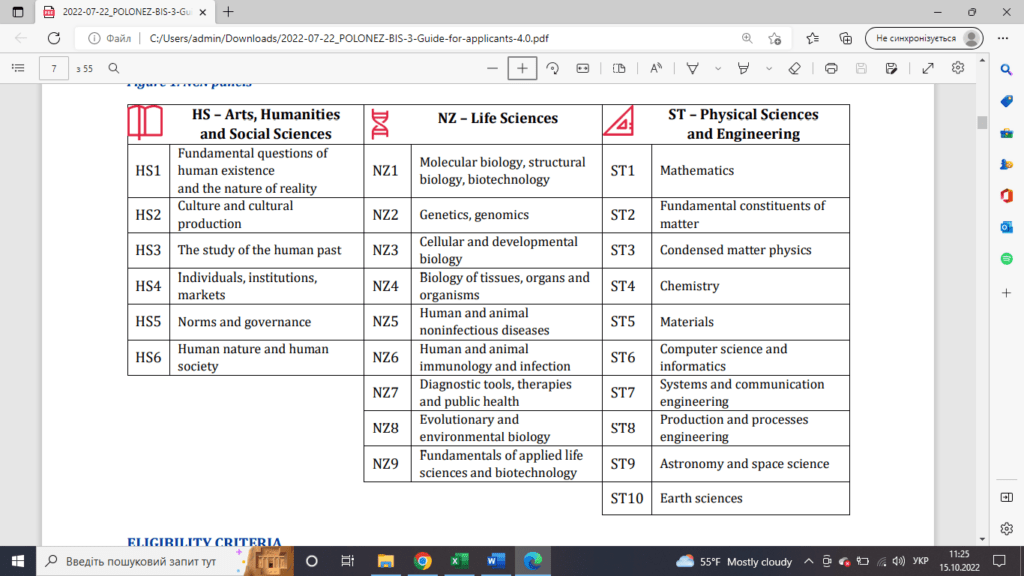This screenshot has width=1024, height=576.
Task: Rotate the PDF page
Action: (x=552, y=68)
